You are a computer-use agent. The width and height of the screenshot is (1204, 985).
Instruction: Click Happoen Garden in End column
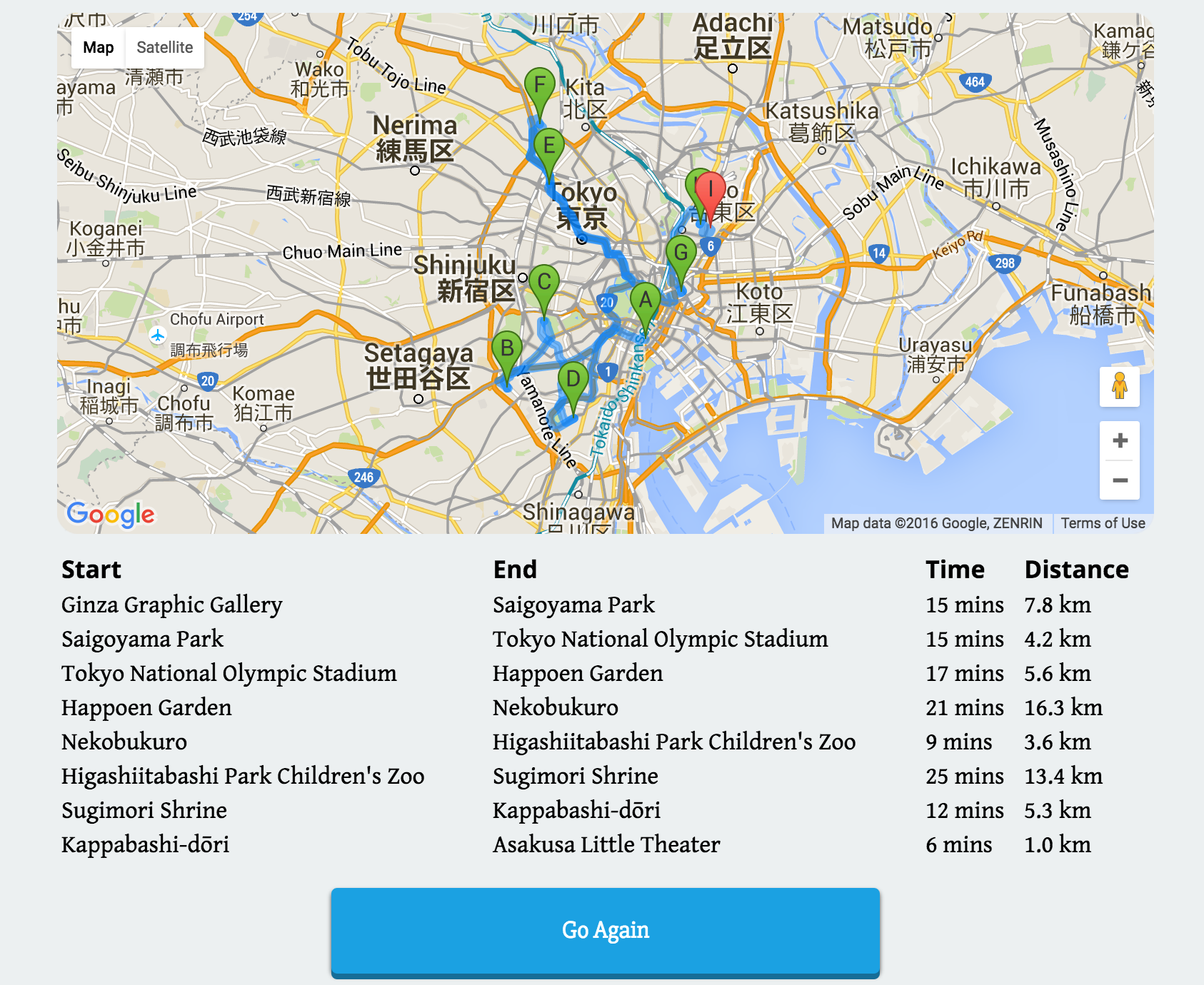(x=578, y=674)
